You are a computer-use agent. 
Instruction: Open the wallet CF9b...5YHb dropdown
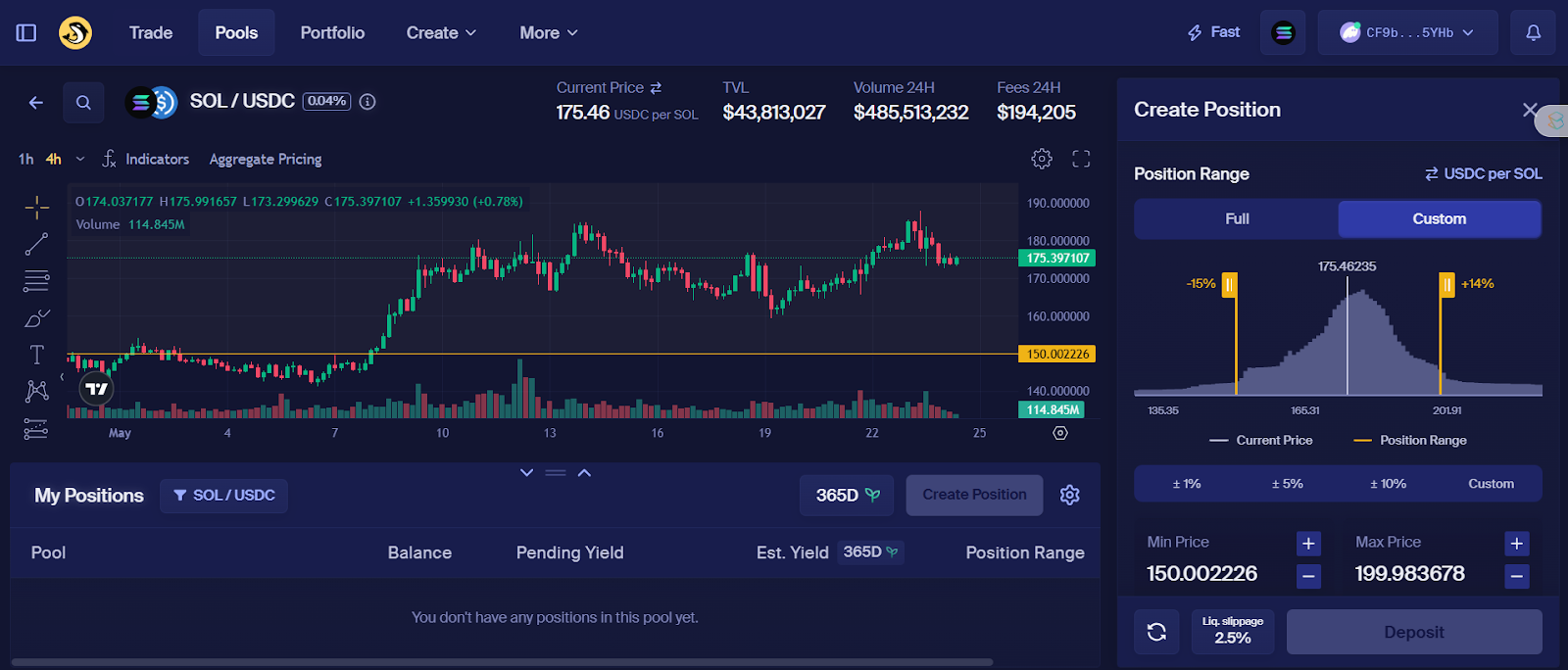click(x=1407, y=32)
